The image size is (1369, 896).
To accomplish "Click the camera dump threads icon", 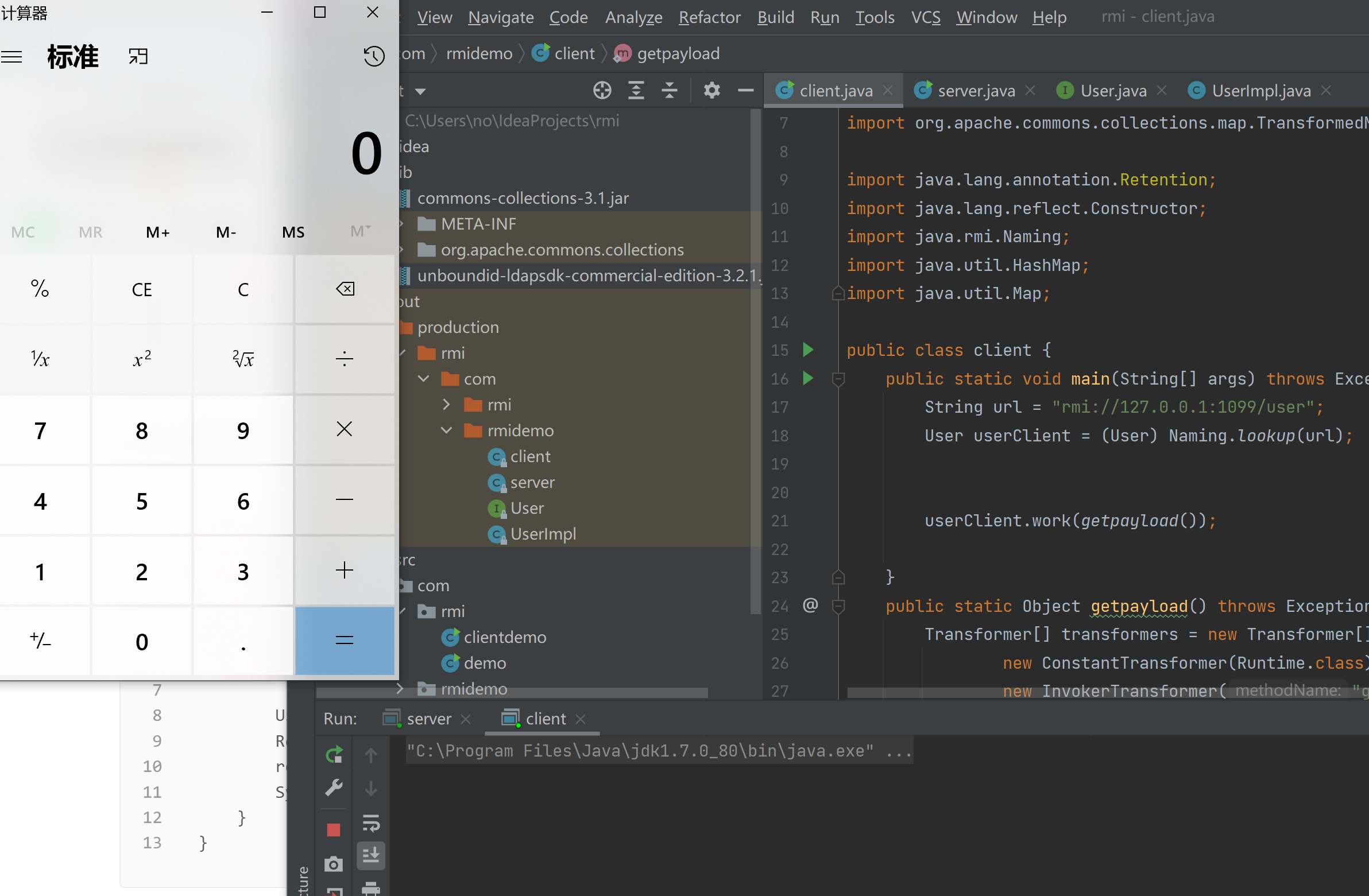I will coord(334,864).
